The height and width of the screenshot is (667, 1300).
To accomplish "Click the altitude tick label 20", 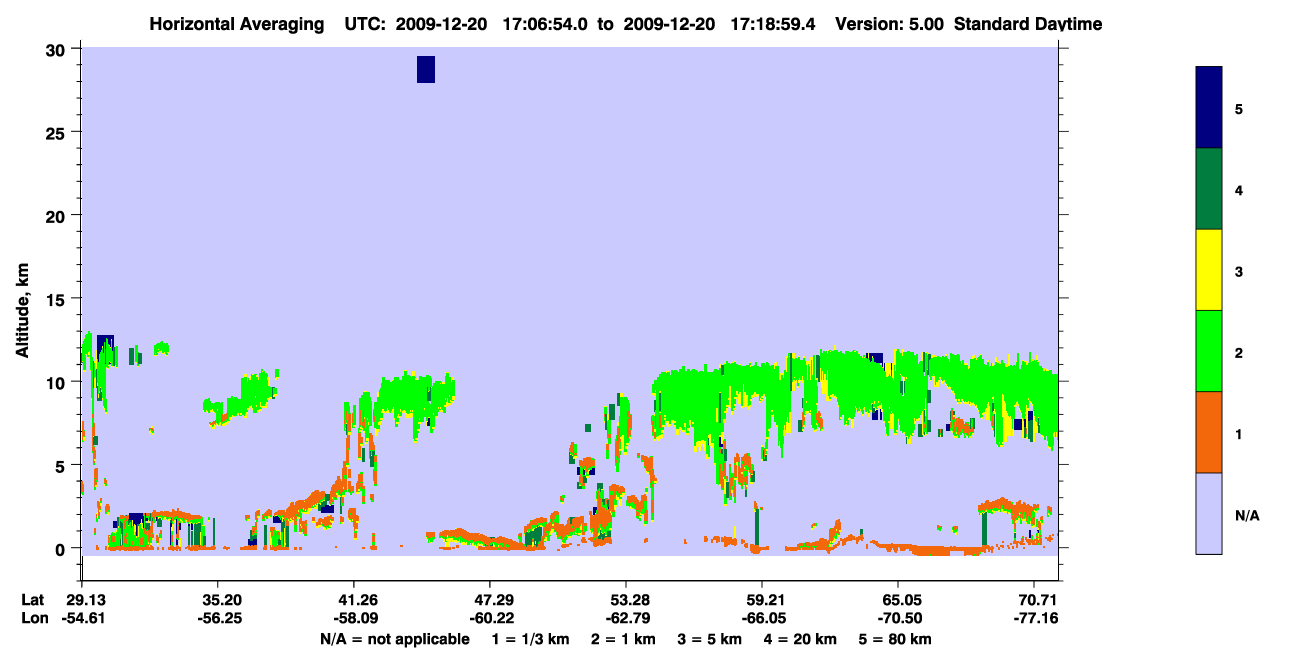I will pyautogui.click(x=57, y=216).
